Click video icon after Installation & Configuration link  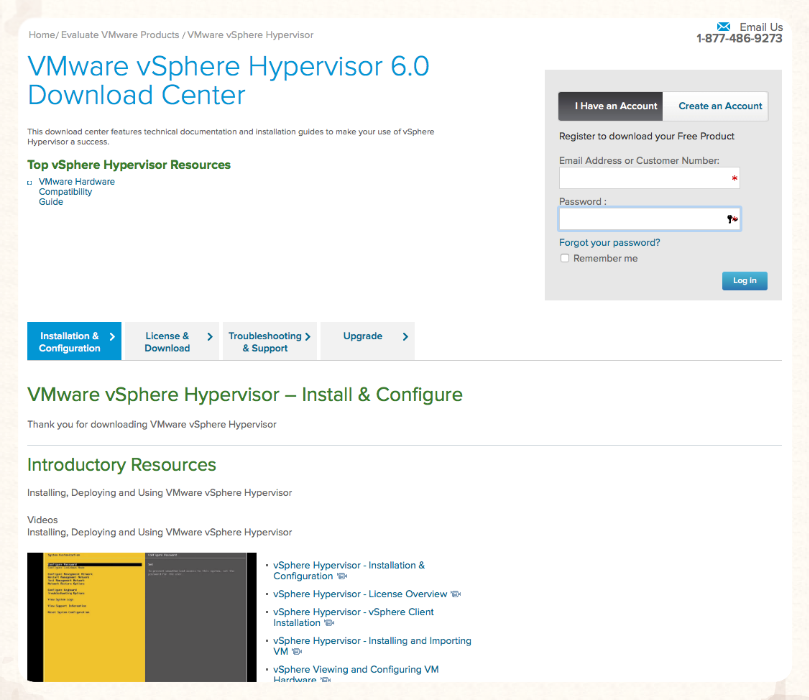point(342,576)
